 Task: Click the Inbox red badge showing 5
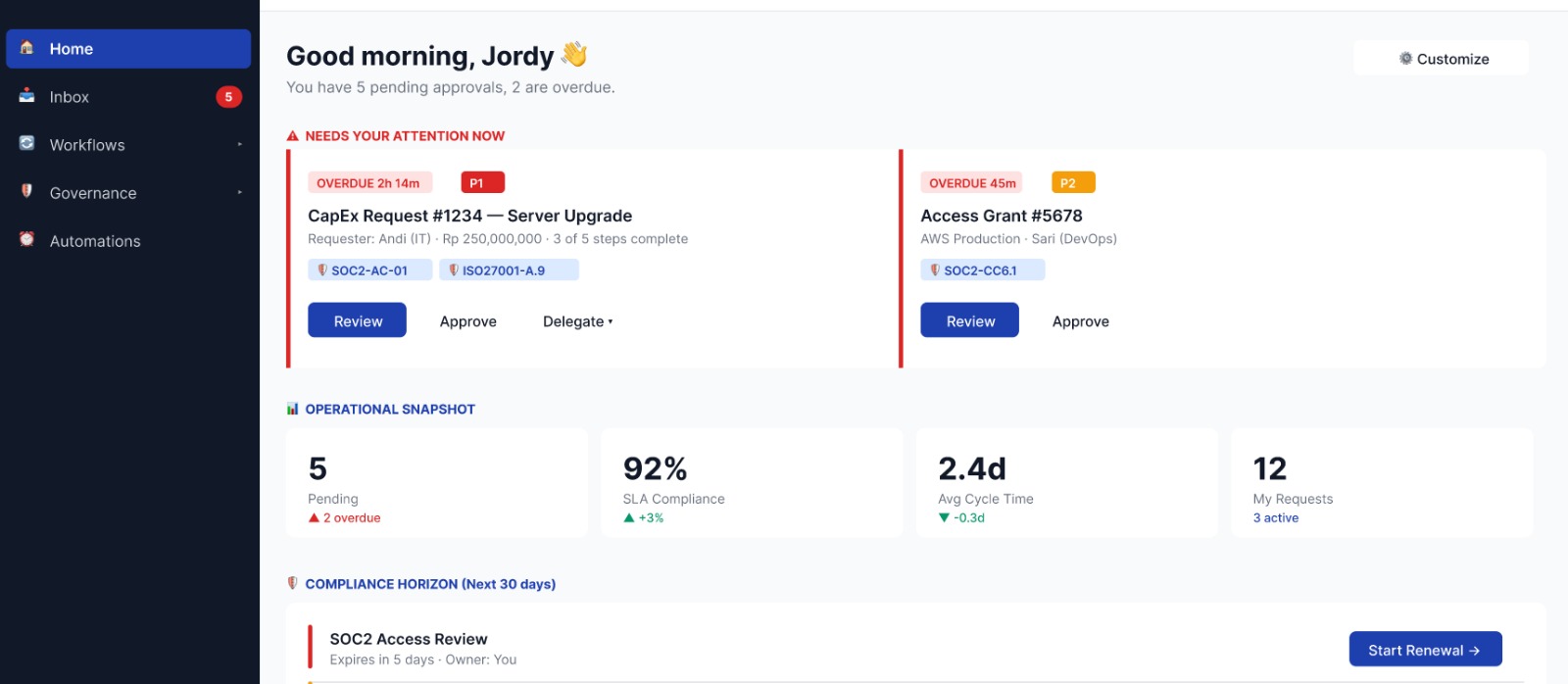pos(228,97)
